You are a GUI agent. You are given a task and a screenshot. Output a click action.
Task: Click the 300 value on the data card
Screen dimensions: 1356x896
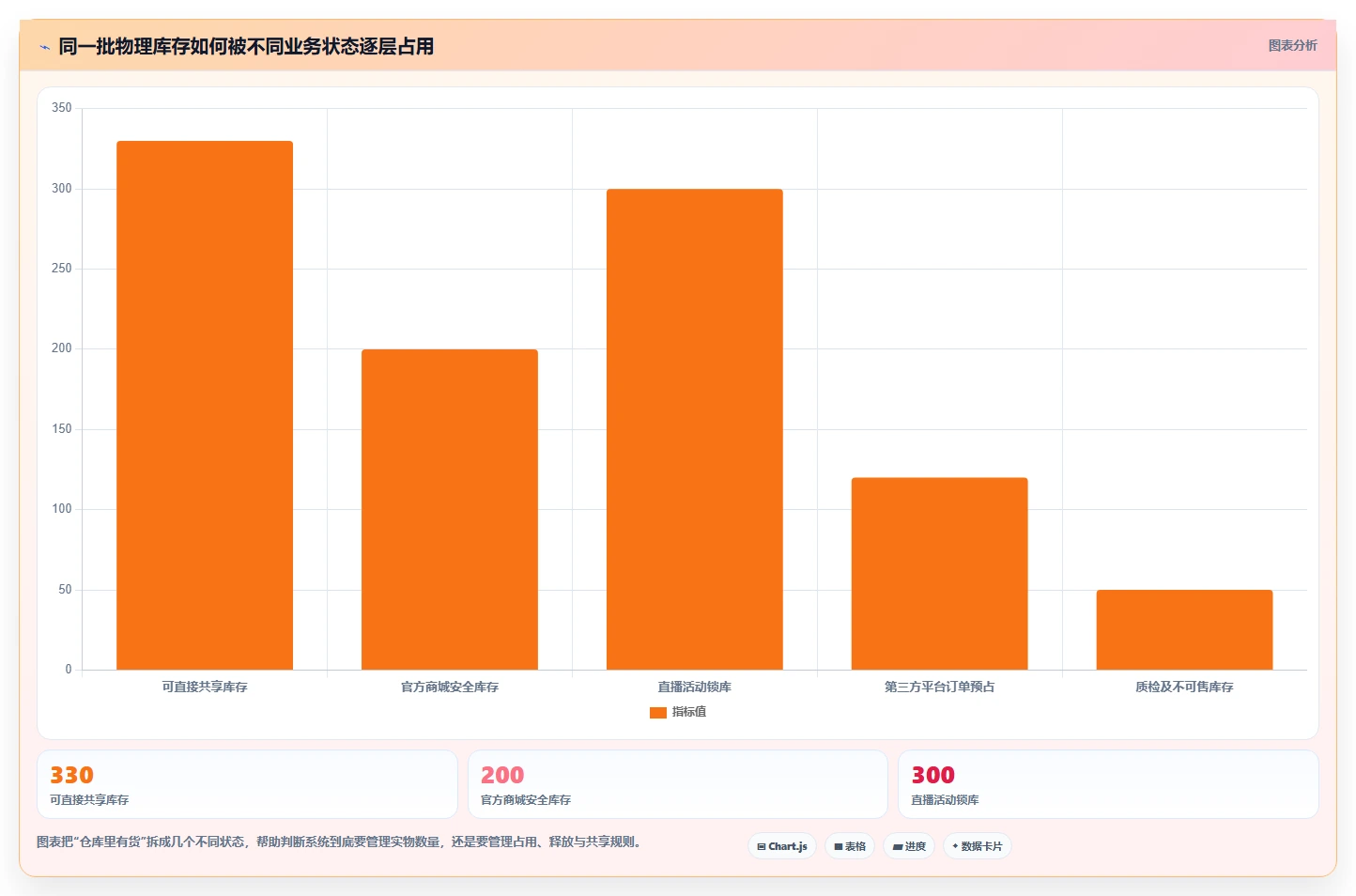[x=933, y=775]
